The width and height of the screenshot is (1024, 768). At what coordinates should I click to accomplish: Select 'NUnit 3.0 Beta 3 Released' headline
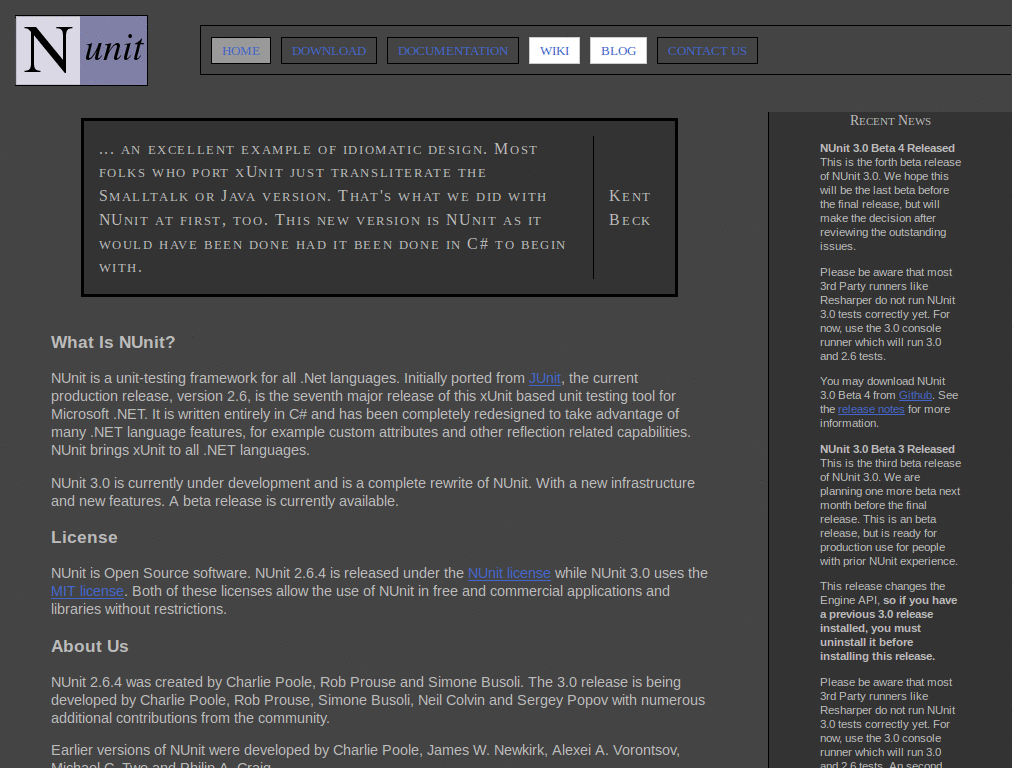pyautogui.click(x=888, y=449)
